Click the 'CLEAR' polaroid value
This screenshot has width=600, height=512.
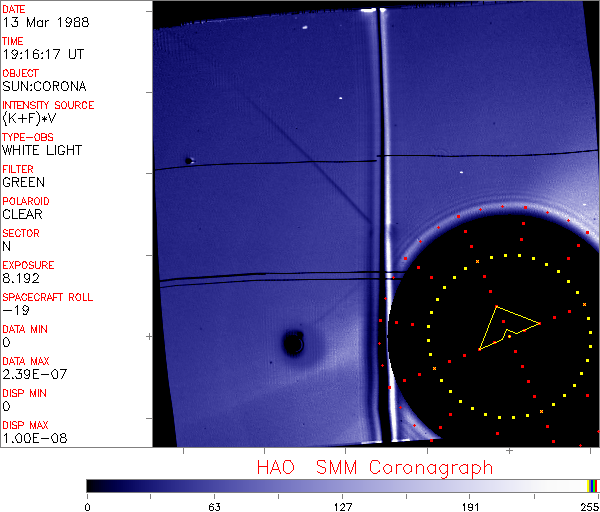23,215
